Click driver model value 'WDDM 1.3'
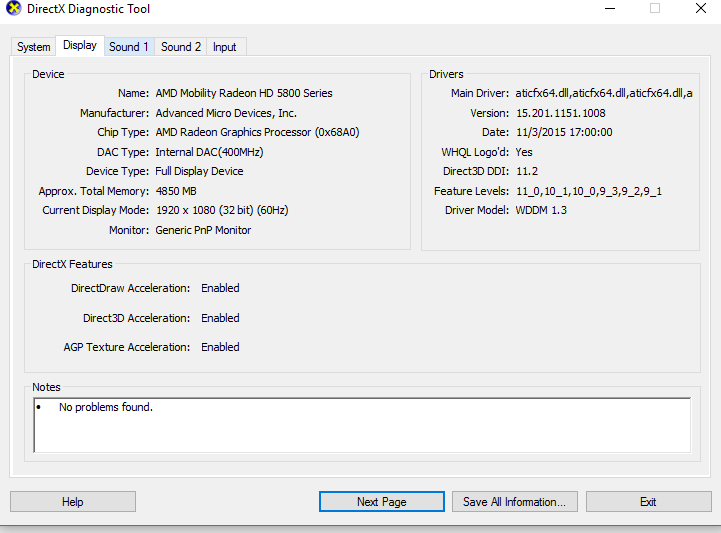The height and width of the screenshot is (533, 721). pos(541,211)
